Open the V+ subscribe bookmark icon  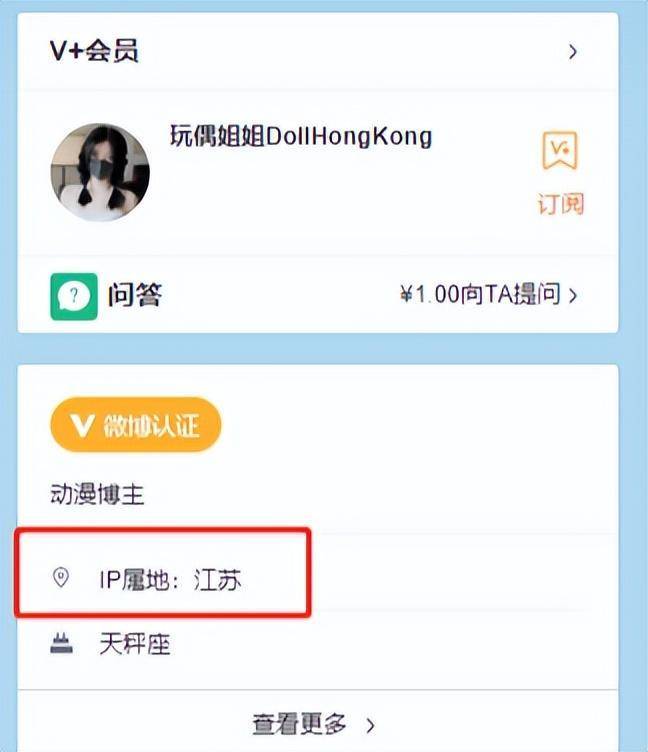coord(560,150)
